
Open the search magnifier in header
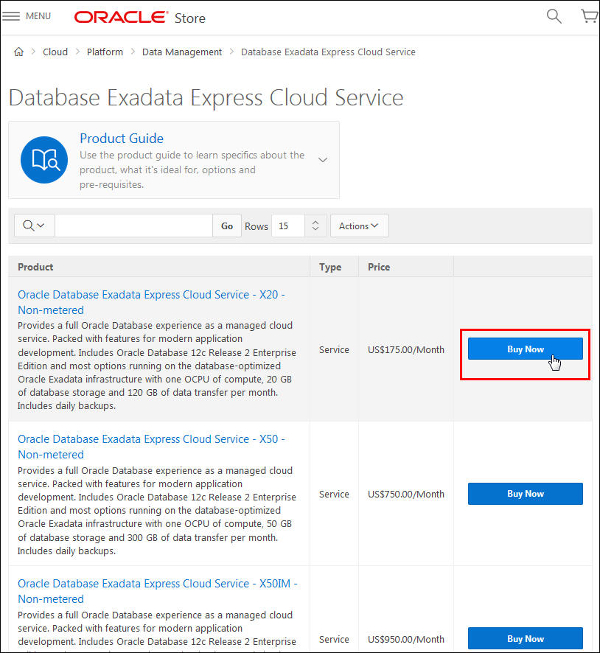click(x=554, y=16)
